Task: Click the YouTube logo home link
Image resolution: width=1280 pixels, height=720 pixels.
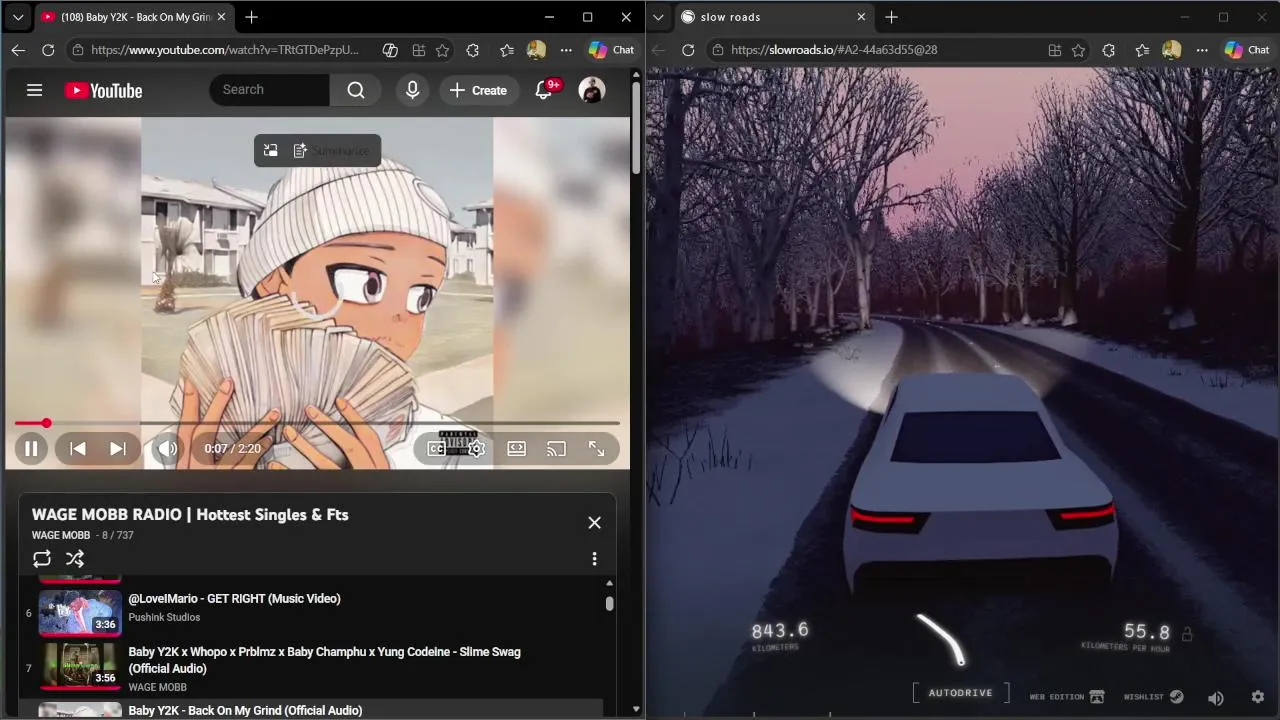Action: pos(103,90)
